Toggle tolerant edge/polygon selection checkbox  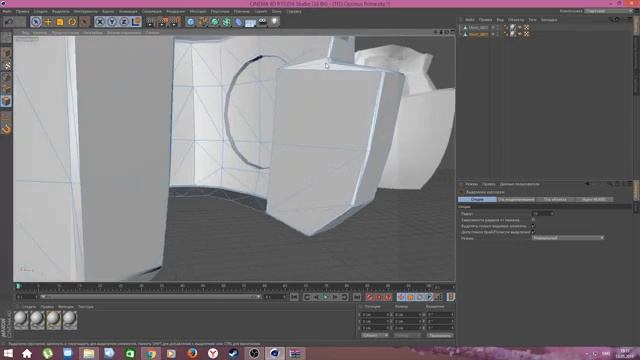click(533, 232)
